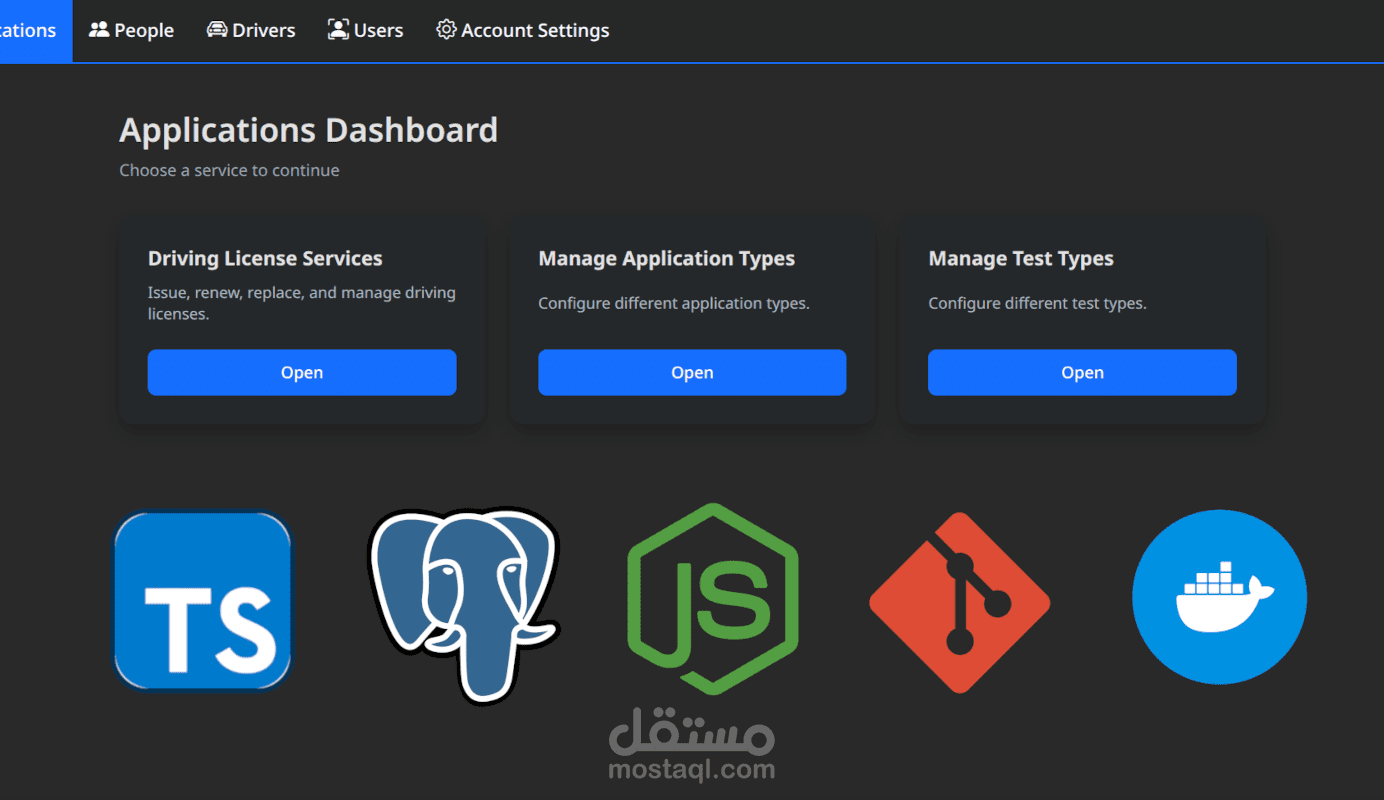
Task: Select the partially visible Applications tab
Action: [x=36, y=30]
